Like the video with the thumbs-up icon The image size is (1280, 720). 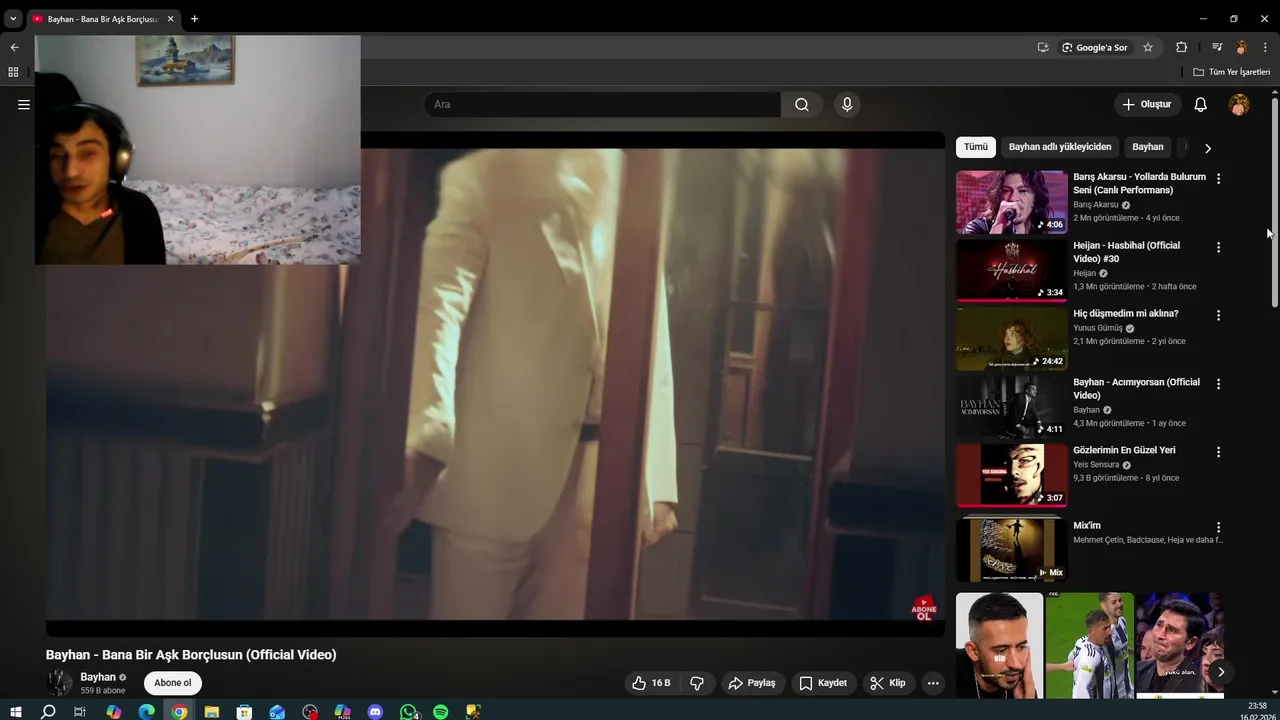click(651, 683)
